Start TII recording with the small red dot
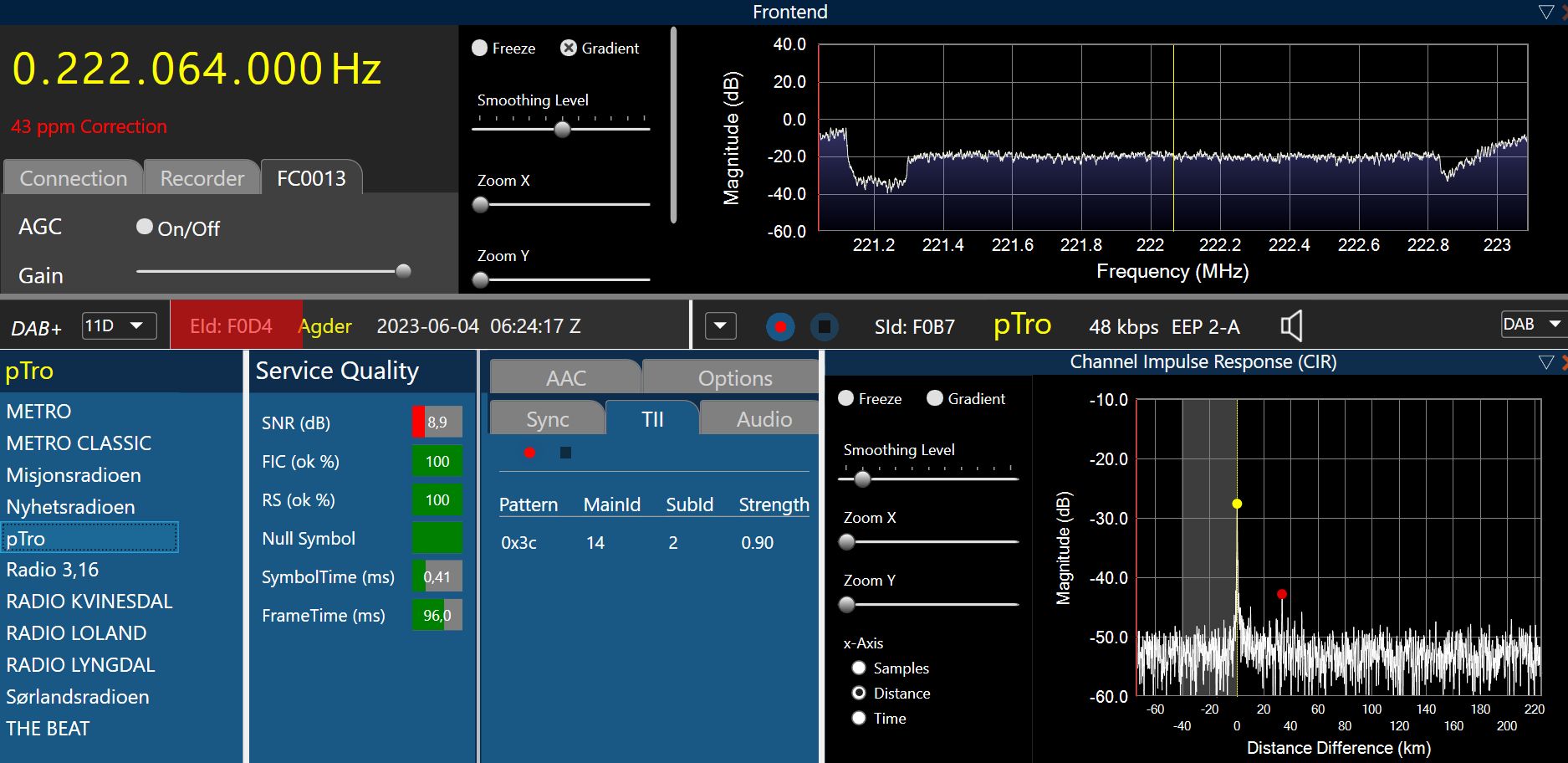 [529, 453]
